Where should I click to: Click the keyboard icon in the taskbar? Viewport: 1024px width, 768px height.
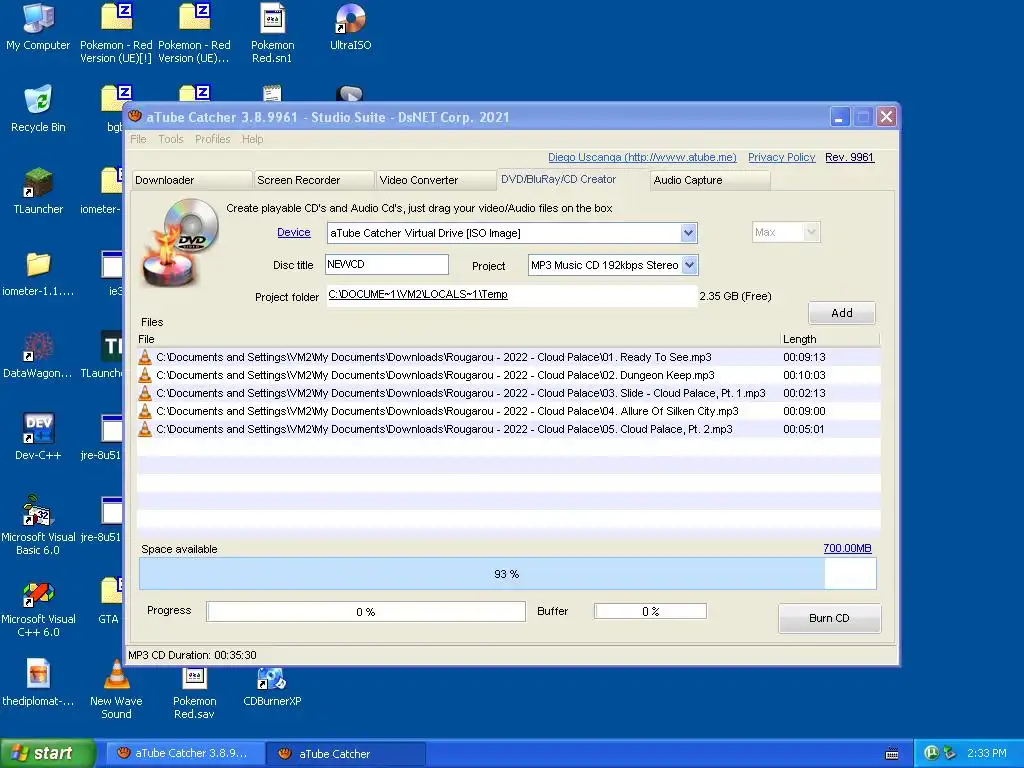[x=891, y=754]
